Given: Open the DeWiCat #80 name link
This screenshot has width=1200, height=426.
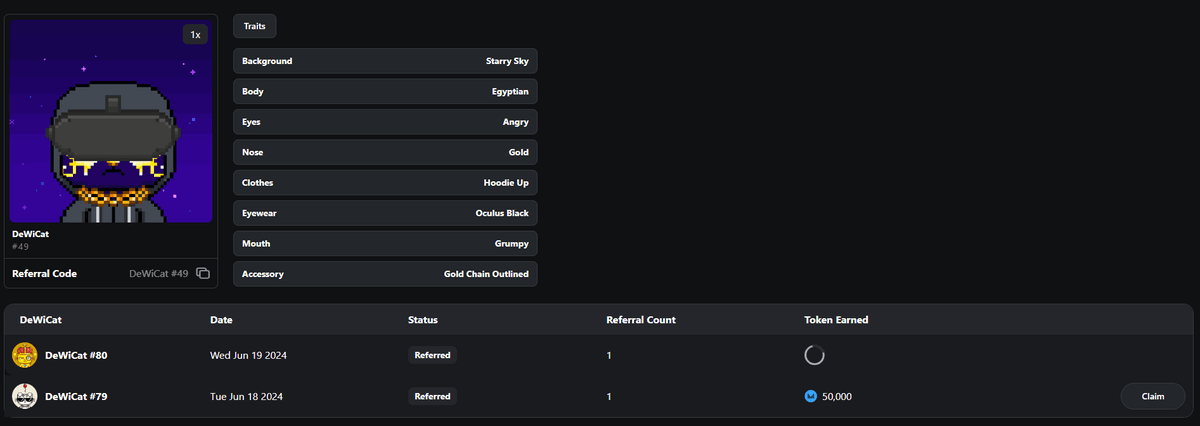Looking at the screenshot, I should pyautogui.click(x=76, y=355).
